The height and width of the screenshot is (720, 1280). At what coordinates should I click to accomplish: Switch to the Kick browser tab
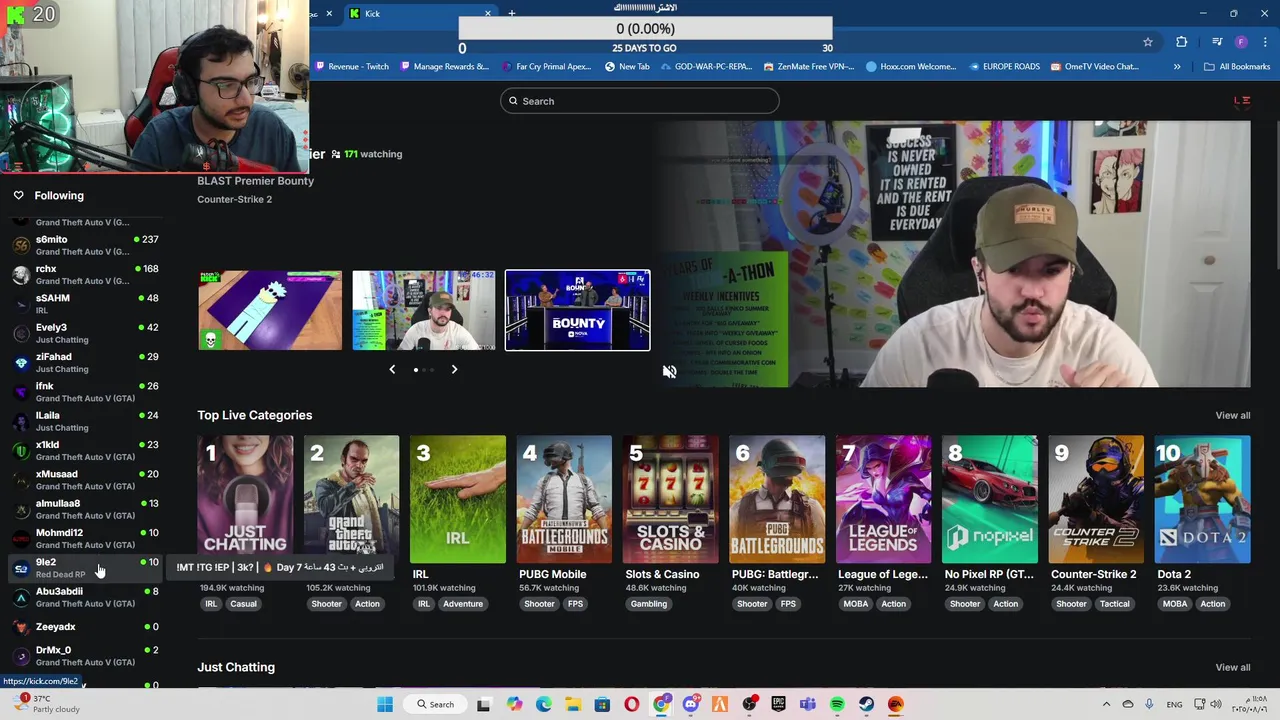pyautogui.click(x=420, y=13)
